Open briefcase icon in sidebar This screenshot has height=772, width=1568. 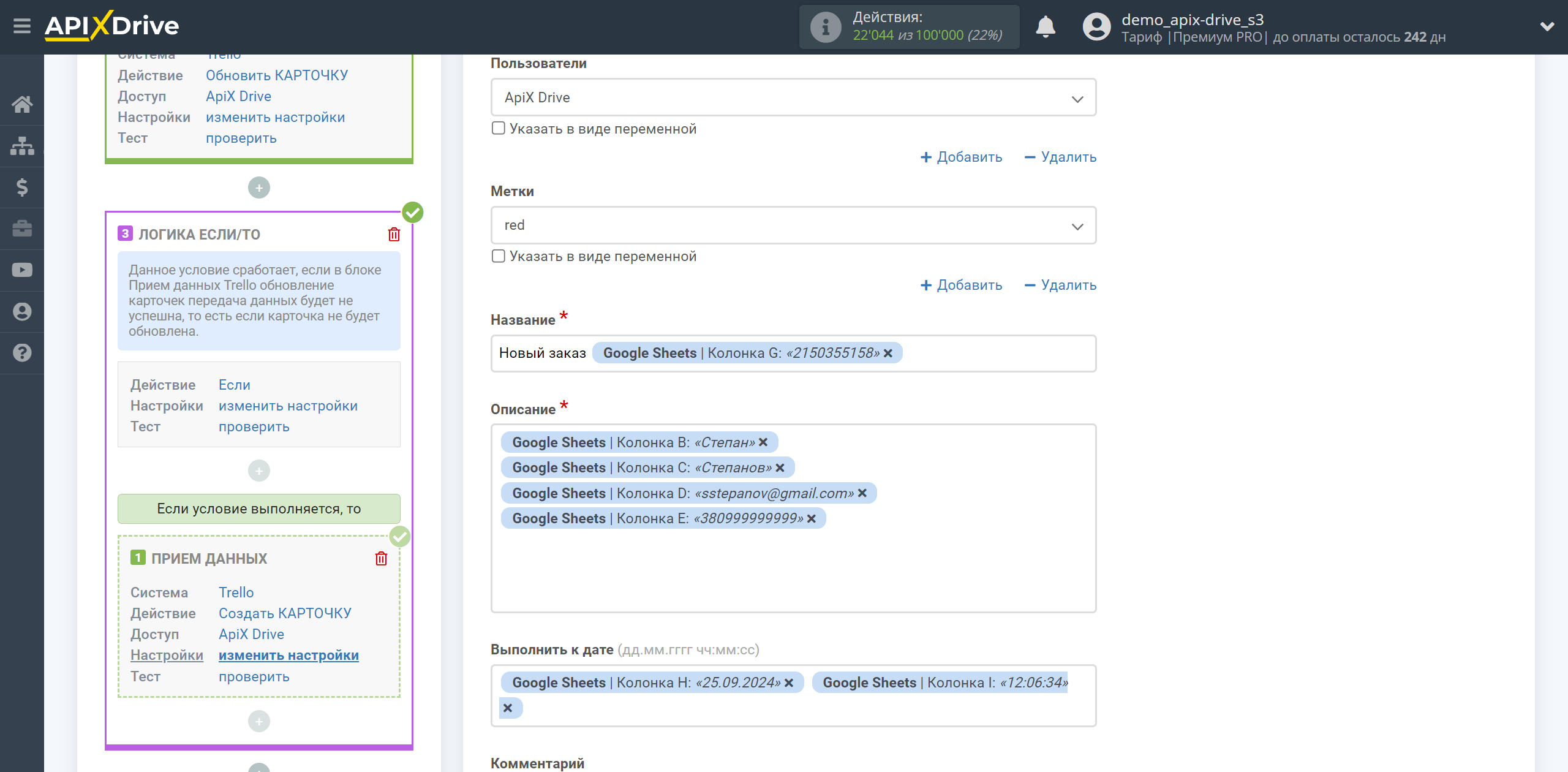pyautogui.click(x=22, y=229)
